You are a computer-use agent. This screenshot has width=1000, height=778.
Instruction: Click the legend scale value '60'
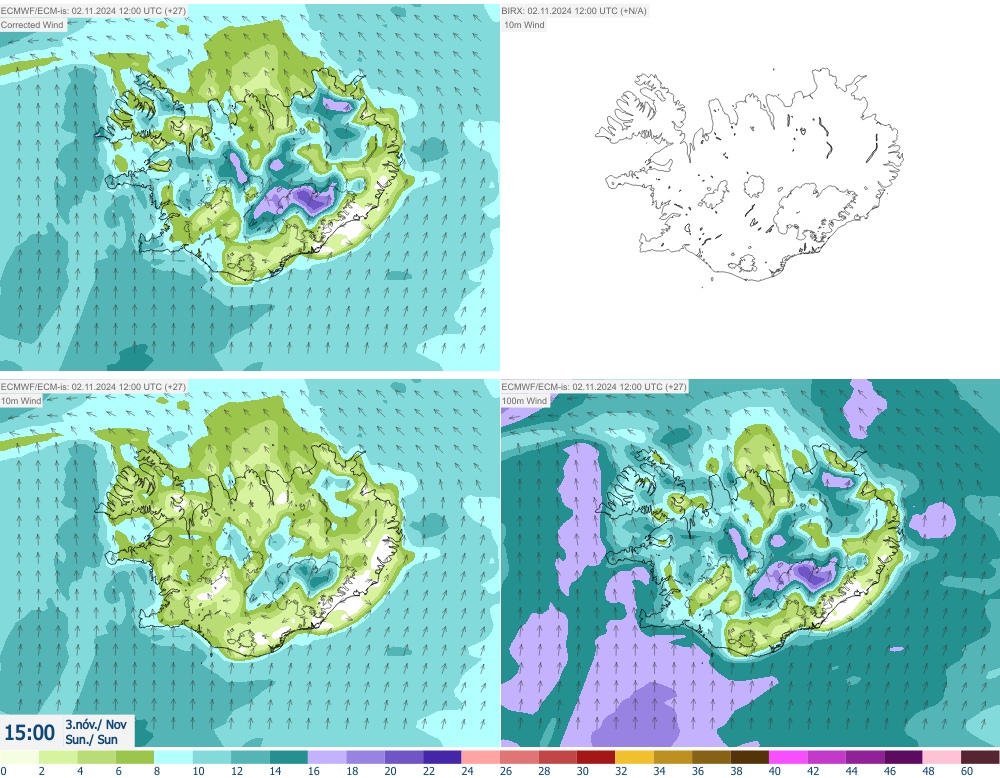pos(967,771)
